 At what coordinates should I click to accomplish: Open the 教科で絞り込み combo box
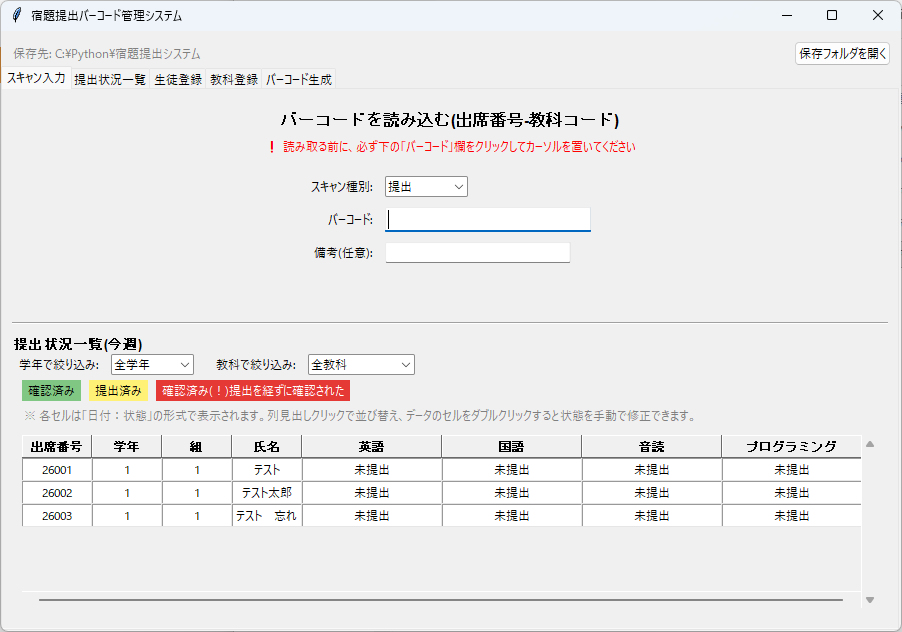[361, 365]
